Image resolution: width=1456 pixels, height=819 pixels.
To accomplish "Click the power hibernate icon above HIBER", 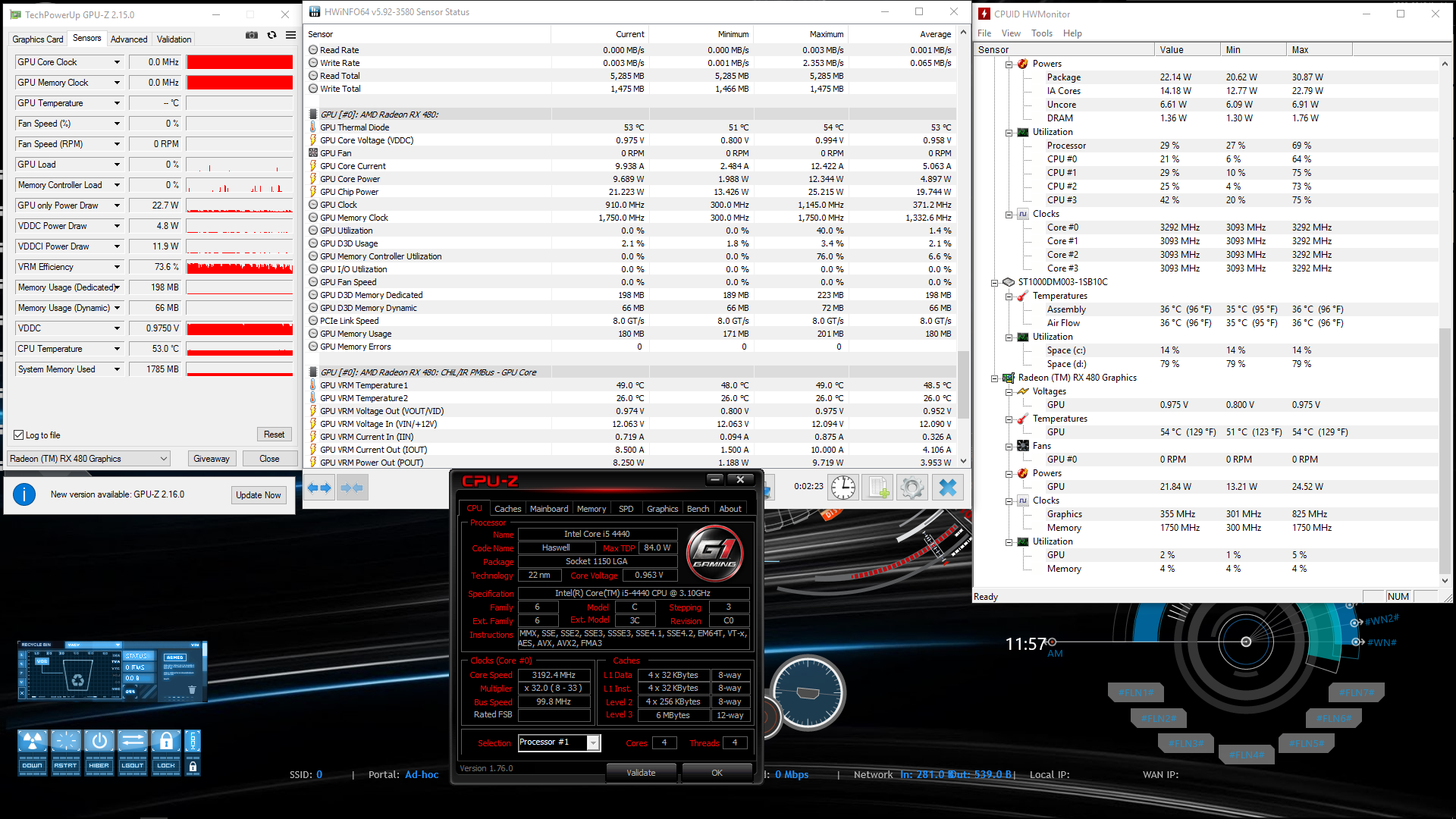I will [99, 741].
